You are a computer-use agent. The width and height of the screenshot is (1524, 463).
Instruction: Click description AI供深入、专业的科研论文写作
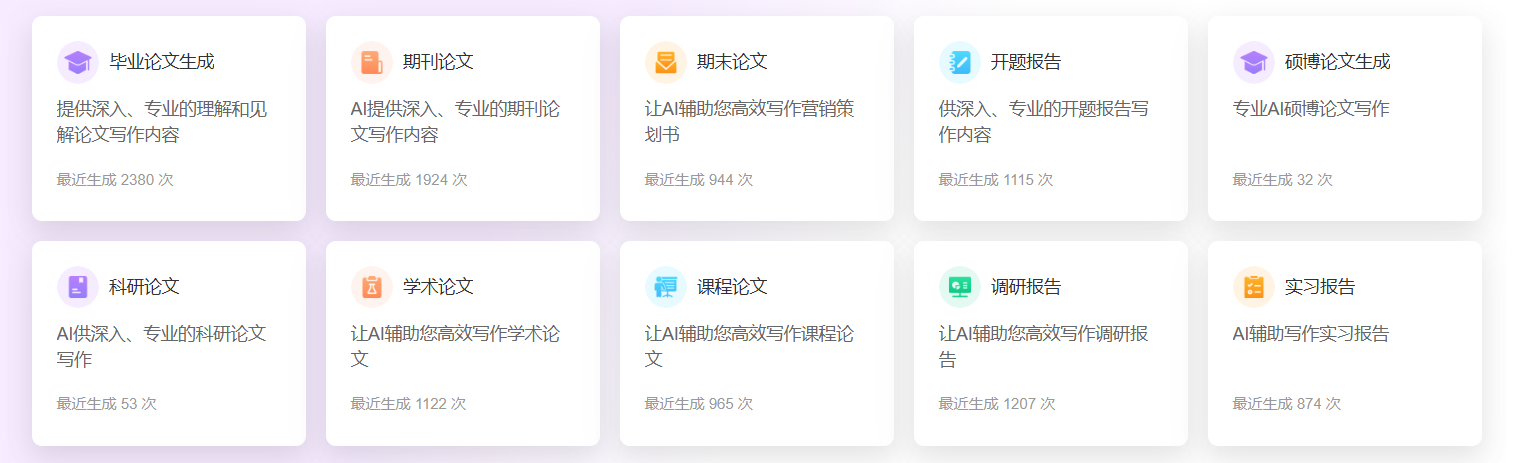(x=162, y=347)
